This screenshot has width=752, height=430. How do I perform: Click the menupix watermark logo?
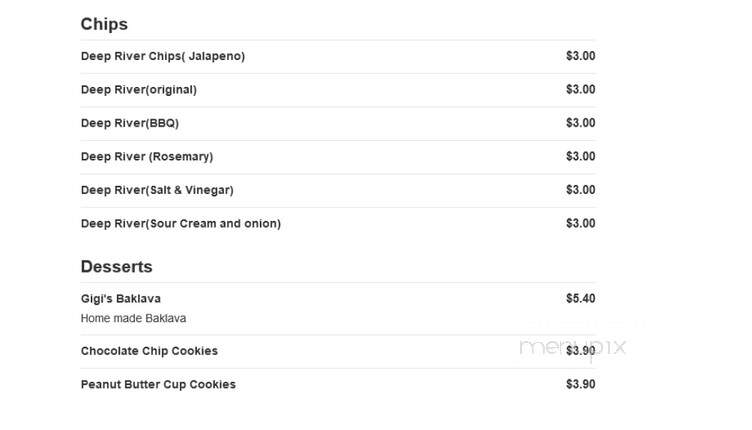(573, 347)
